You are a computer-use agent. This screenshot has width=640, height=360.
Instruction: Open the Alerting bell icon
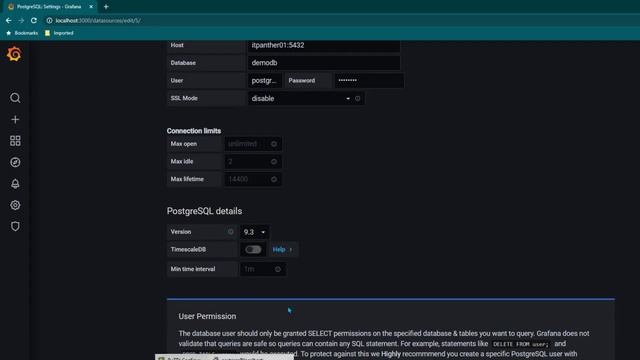(15, 184)
